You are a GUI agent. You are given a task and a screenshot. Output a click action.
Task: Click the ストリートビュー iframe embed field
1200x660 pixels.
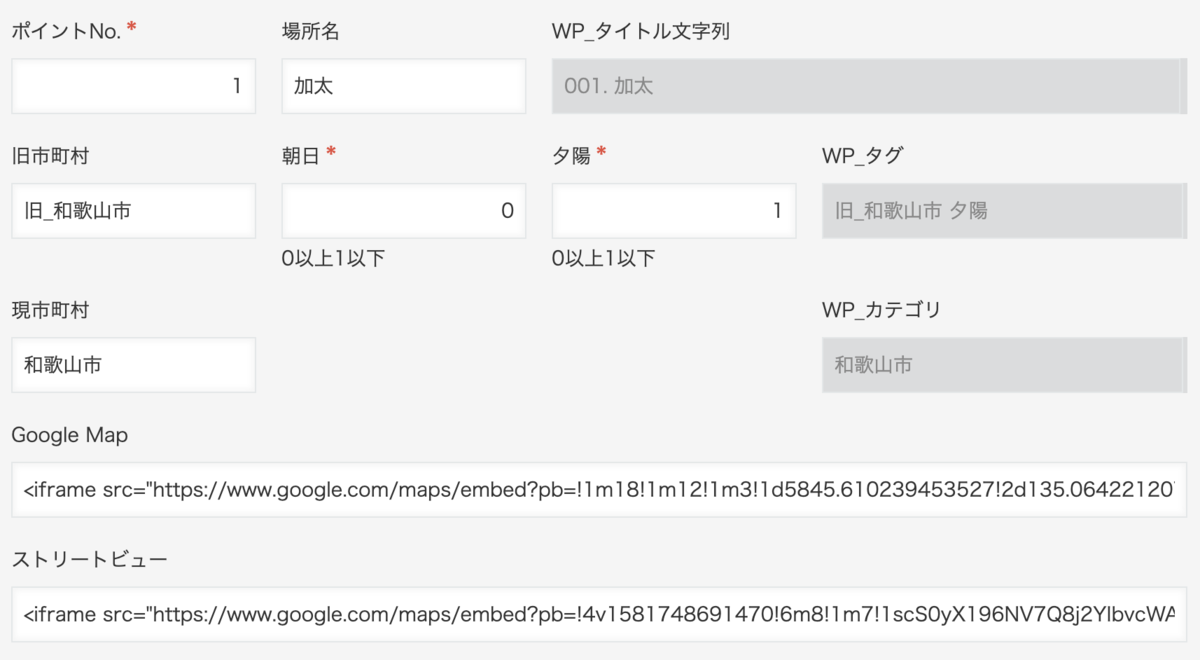click(598, 612)
